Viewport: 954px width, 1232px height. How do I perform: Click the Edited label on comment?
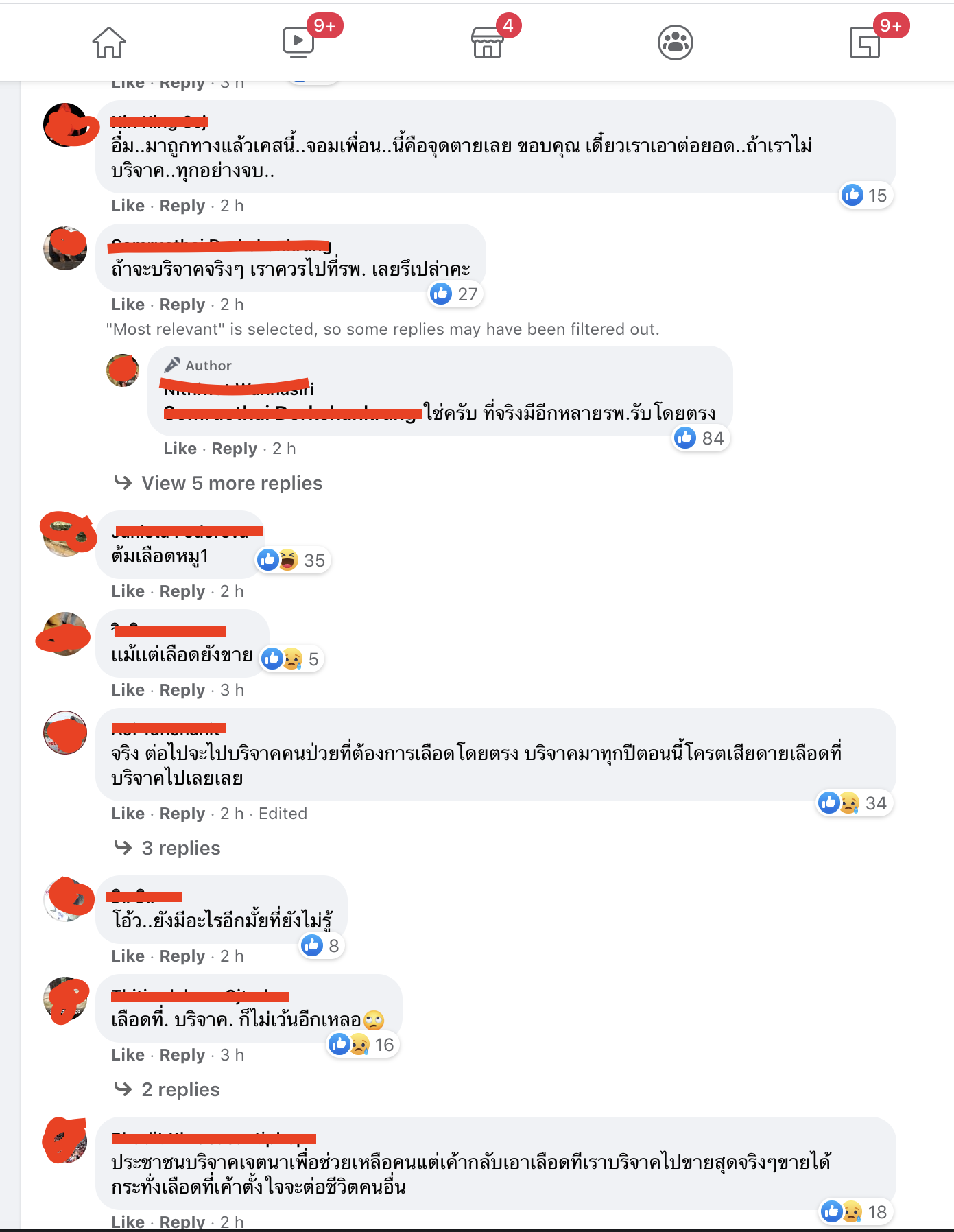click(283, 813)
